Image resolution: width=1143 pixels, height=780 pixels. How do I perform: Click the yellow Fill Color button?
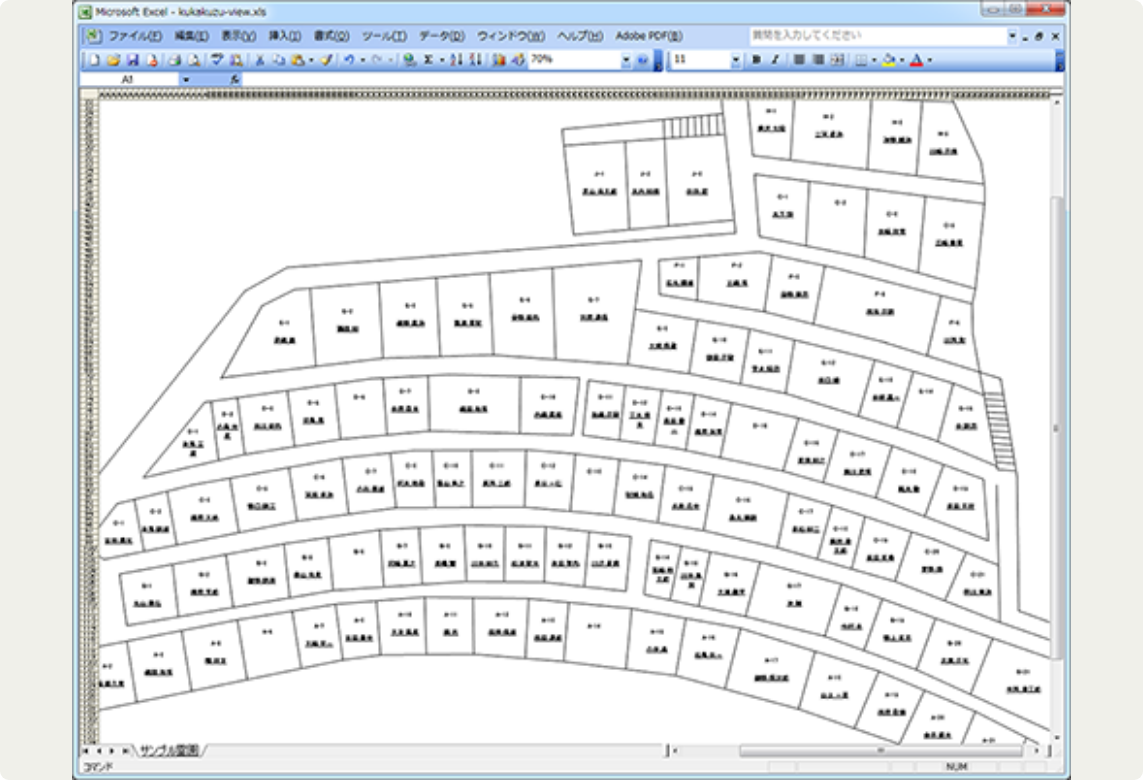click(887, 60)
